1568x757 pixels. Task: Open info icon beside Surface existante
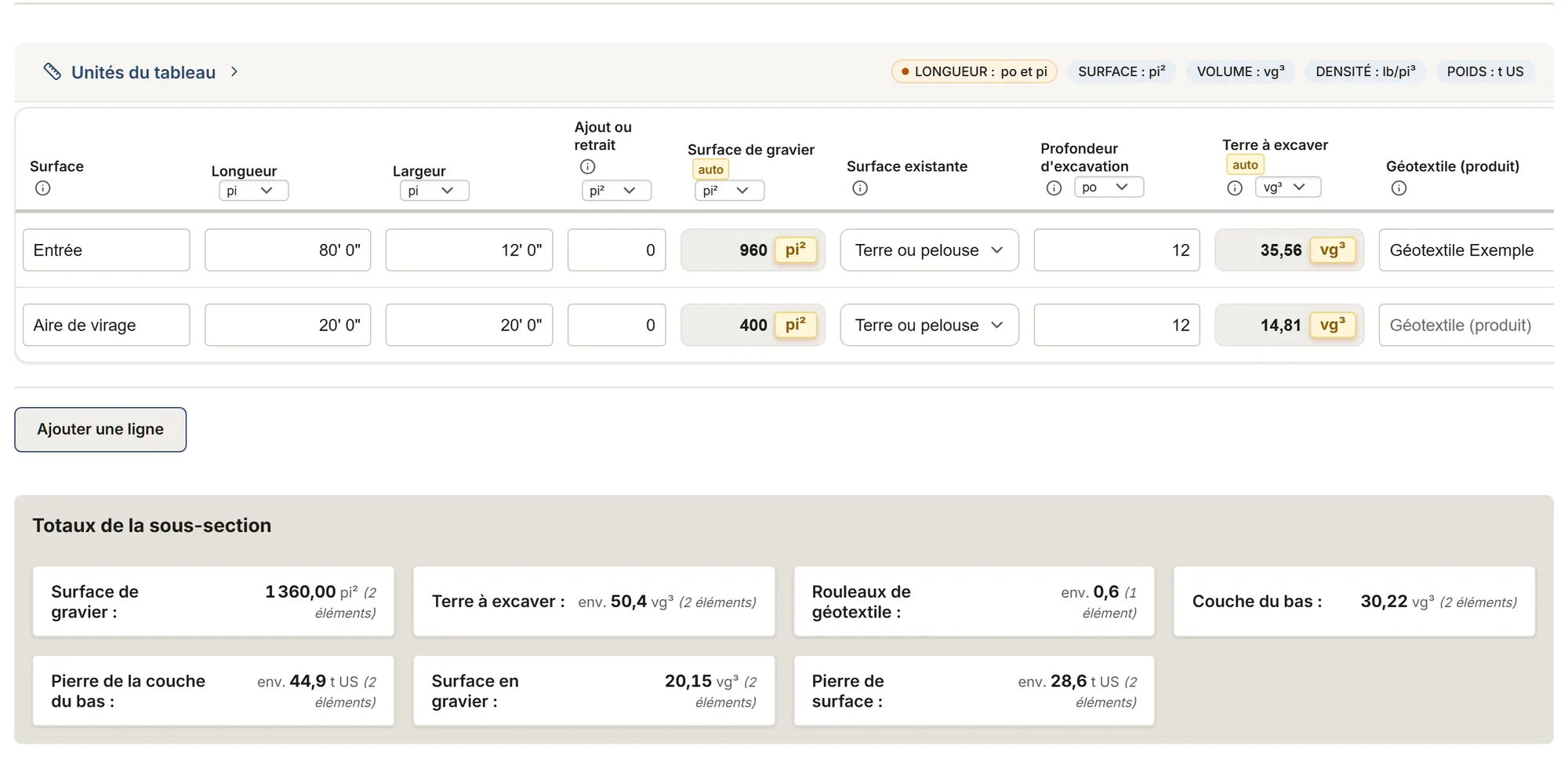(860, 188)
